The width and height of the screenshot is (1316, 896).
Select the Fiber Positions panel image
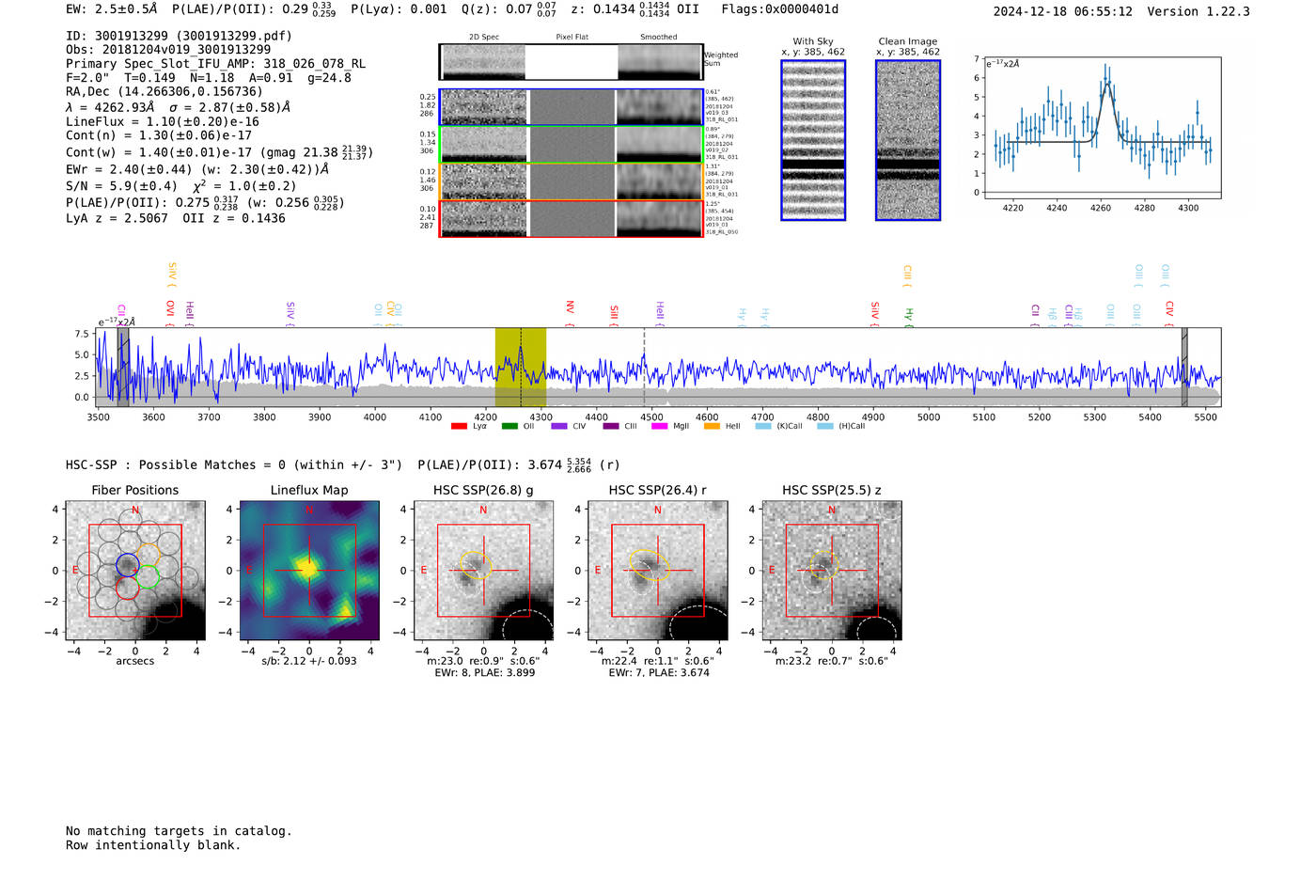(135, 571)
